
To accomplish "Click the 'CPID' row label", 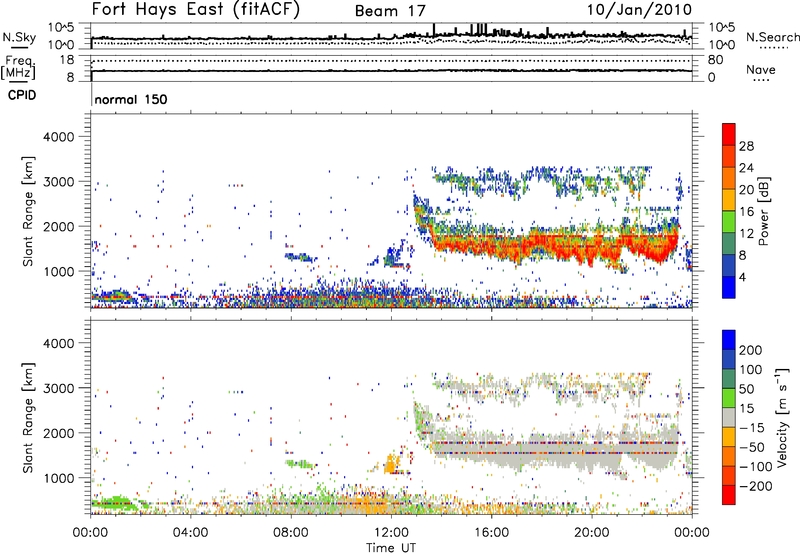I will point(22,95).
